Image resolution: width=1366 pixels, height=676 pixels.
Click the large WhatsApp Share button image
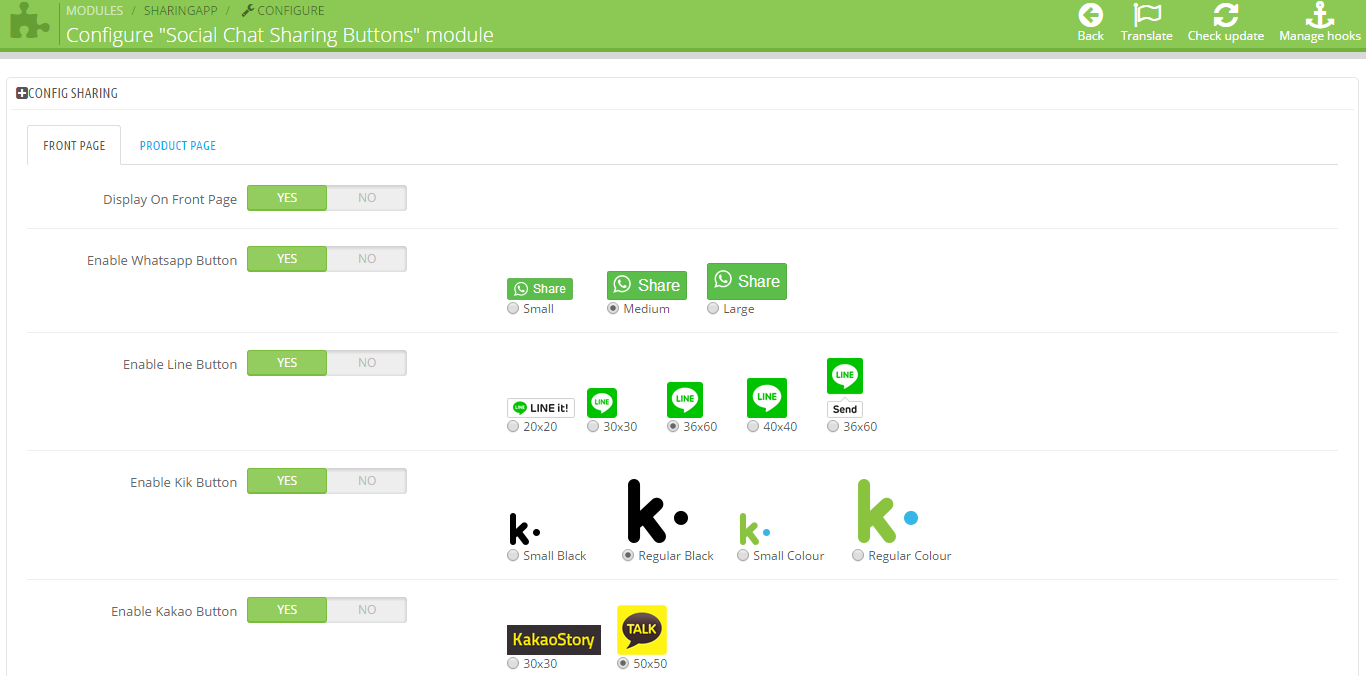tap(747, 281)
